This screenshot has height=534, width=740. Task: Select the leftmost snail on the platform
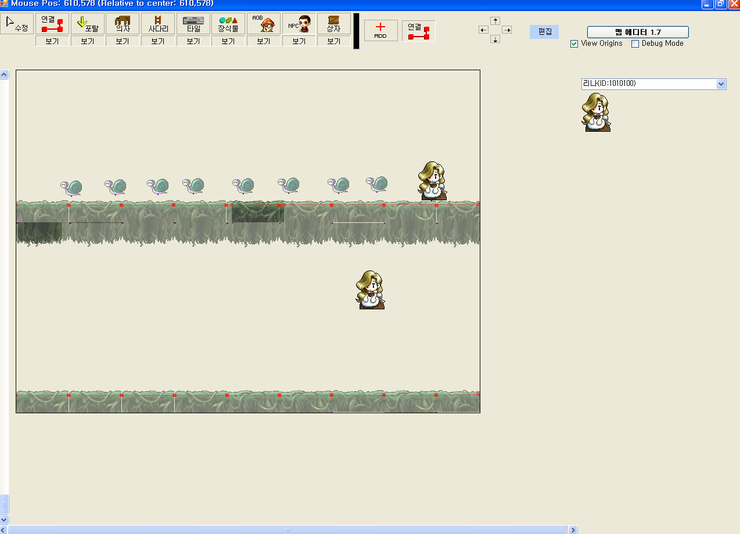71,187
